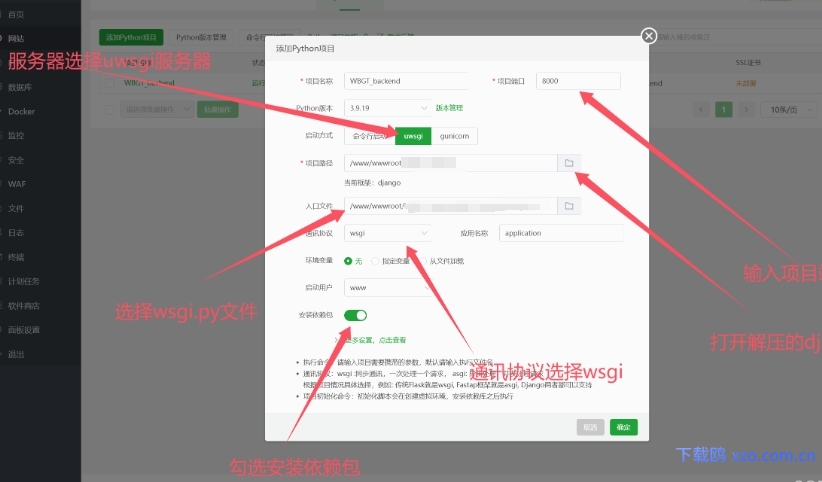Check the WBGT_backend row checkbox in background
This screenshot has width=822, height=482.
(x=110, y=83)
